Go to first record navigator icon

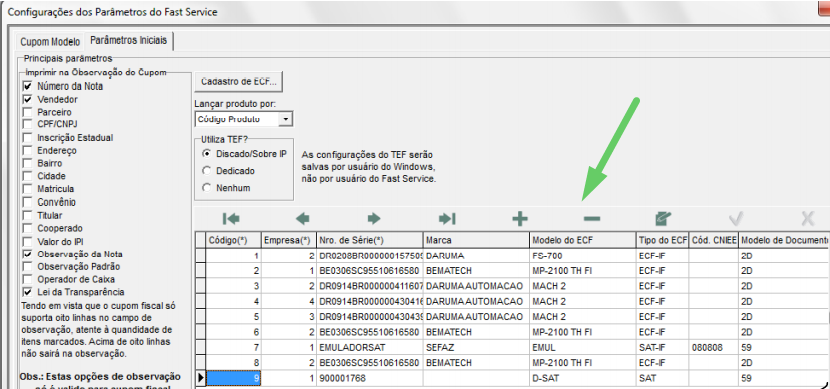coord(231,219)
